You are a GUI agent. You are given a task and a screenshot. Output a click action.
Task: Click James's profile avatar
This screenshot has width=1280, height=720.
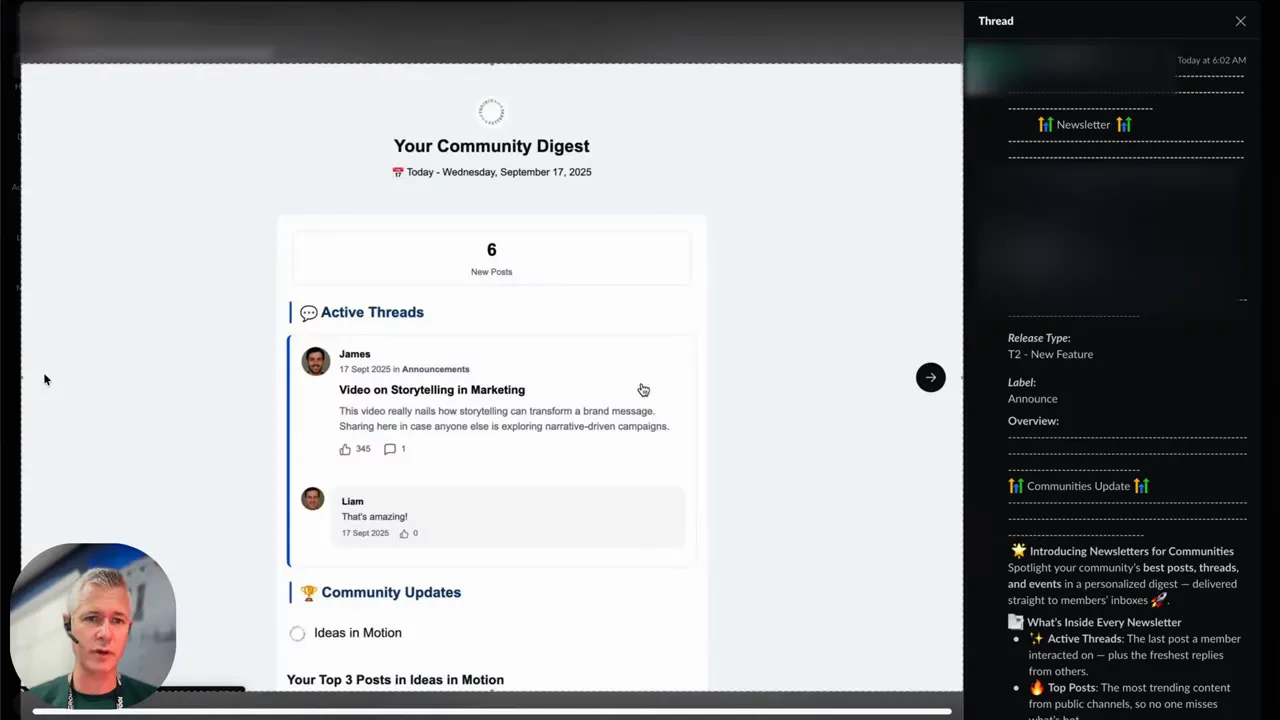point(316,361)
